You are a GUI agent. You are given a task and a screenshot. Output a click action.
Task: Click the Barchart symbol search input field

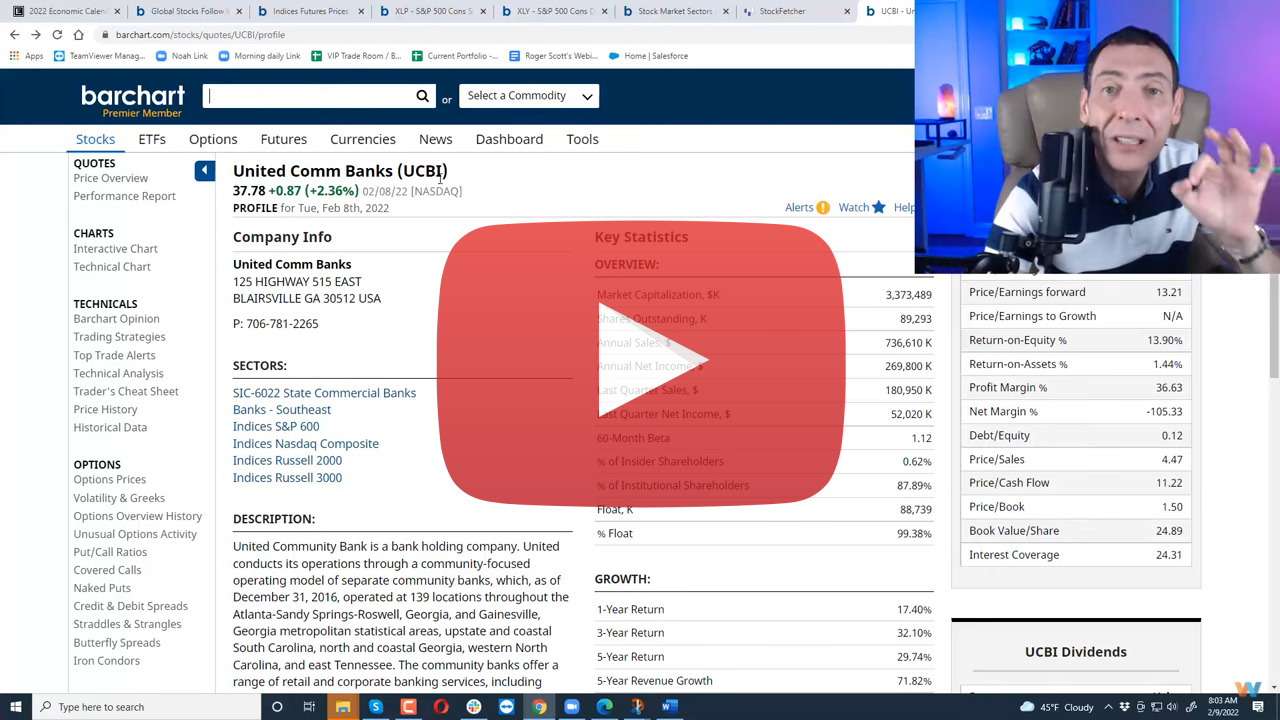(x=310, y=96)
